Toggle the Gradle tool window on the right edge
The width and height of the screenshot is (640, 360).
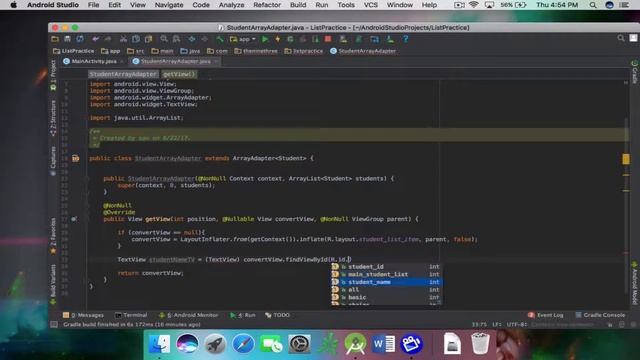click(634, 72)
